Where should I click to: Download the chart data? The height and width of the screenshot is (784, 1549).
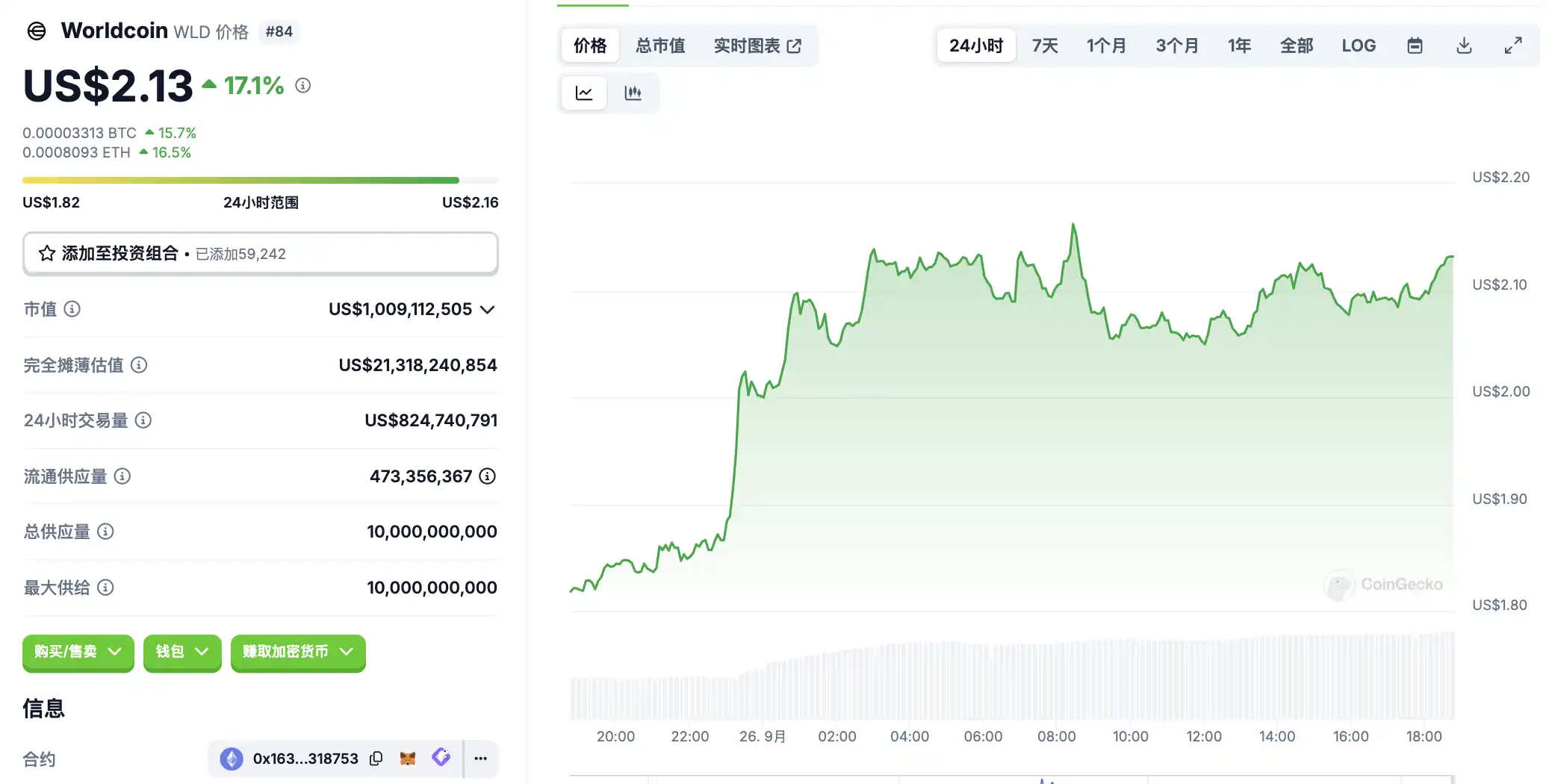[1464, 46]
